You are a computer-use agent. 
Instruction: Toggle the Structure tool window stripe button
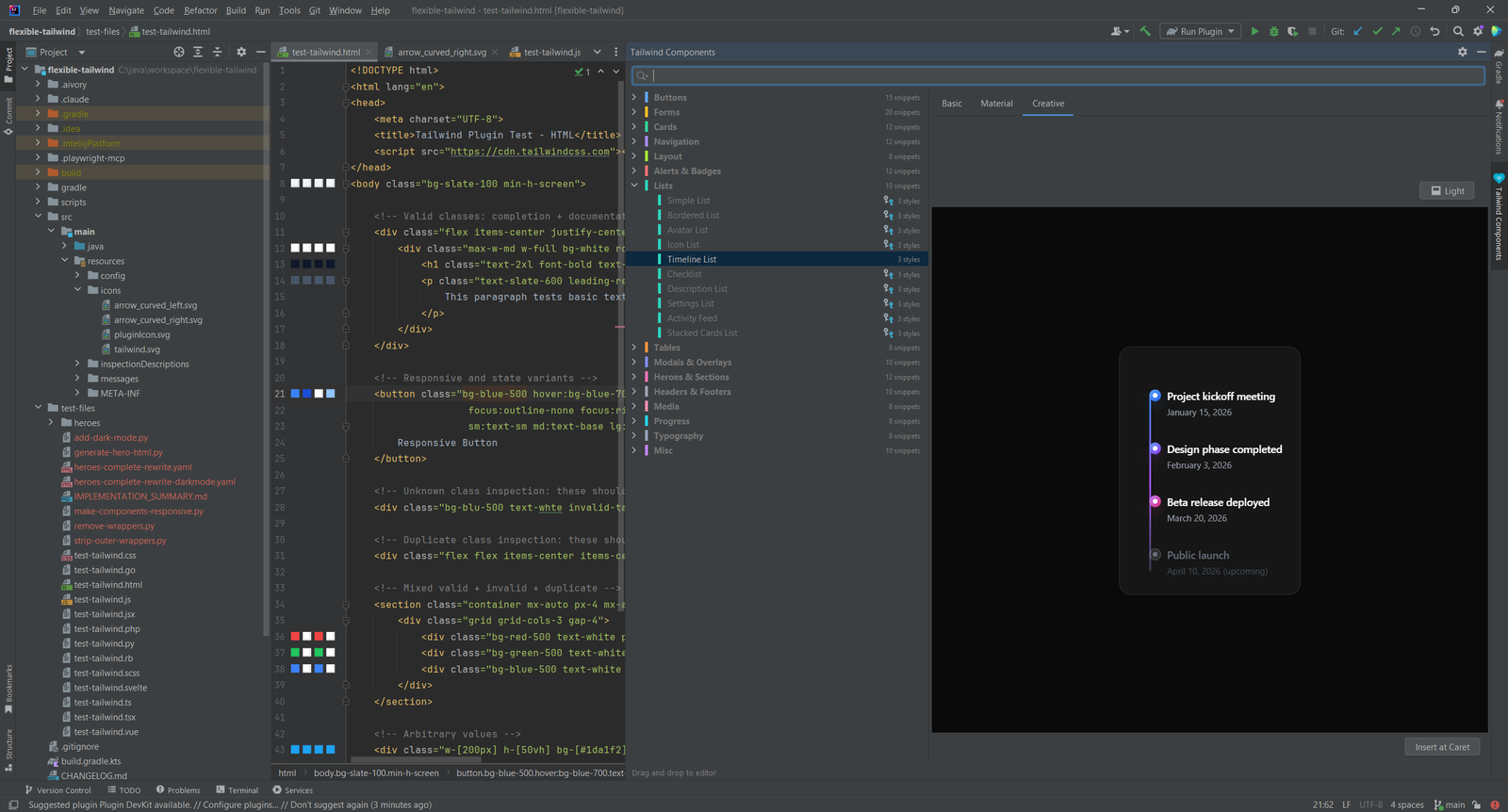8,749
